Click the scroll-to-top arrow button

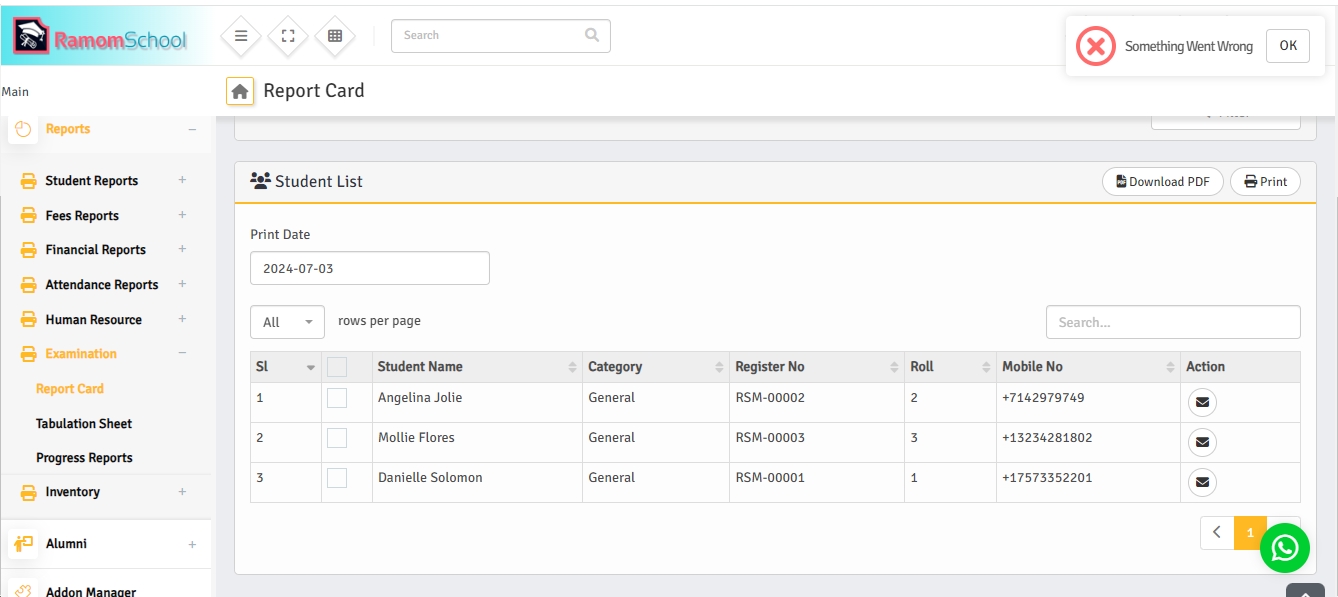1305,590
